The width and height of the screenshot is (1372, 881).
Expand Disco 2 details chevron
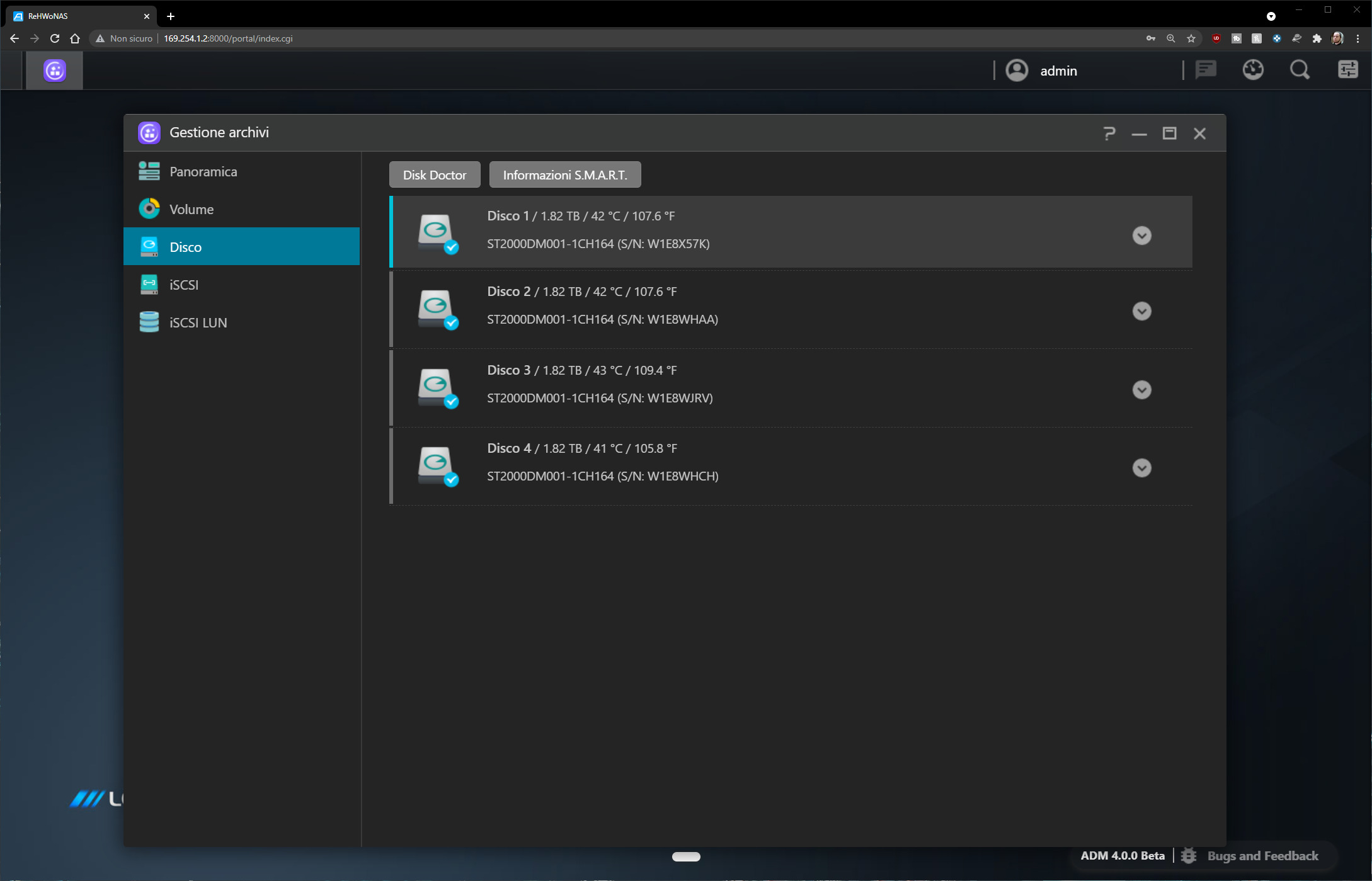pyautogui.click(x=1141, y=311)
